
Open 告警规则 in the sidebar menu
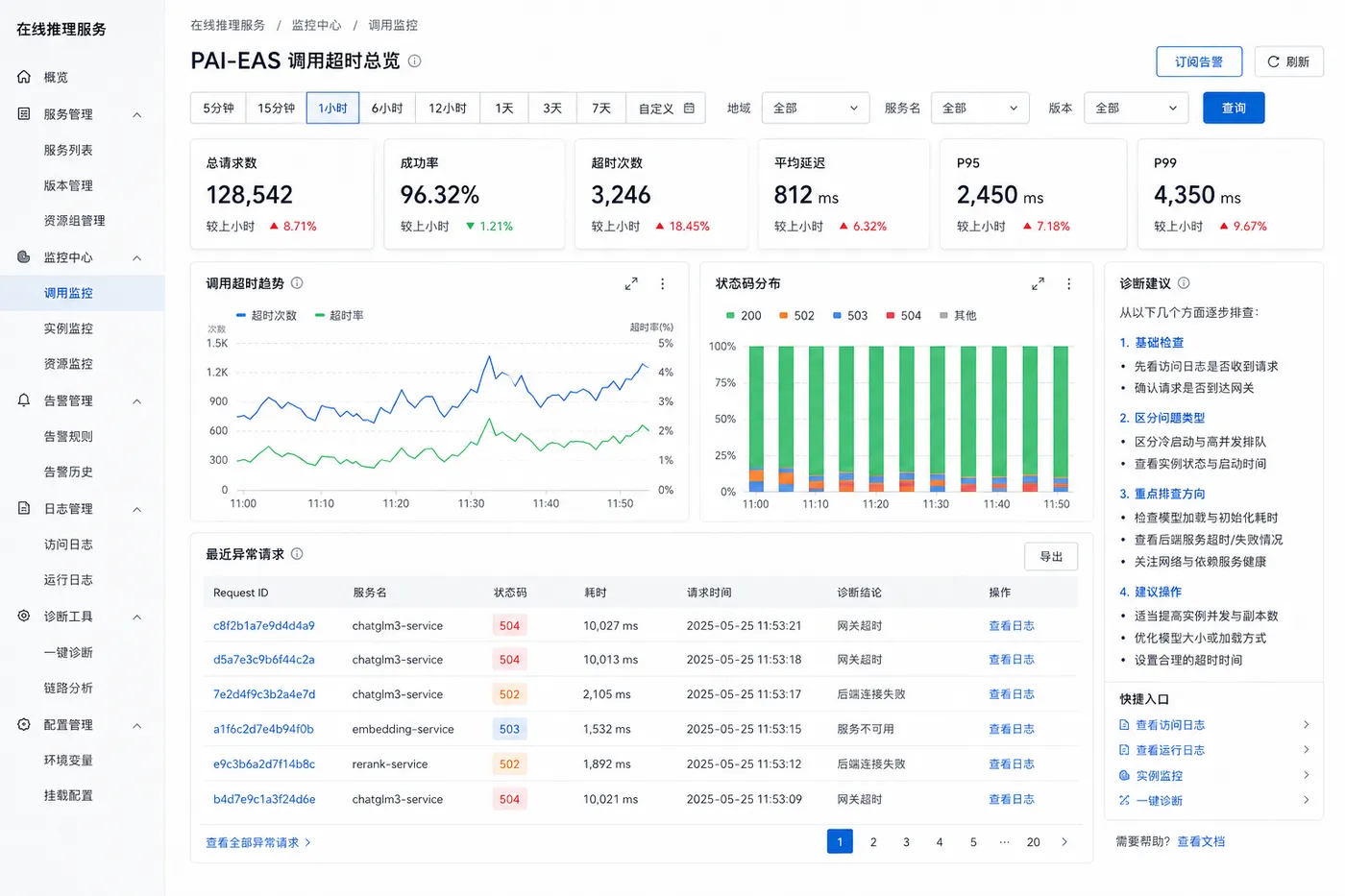tap(68, 437)
